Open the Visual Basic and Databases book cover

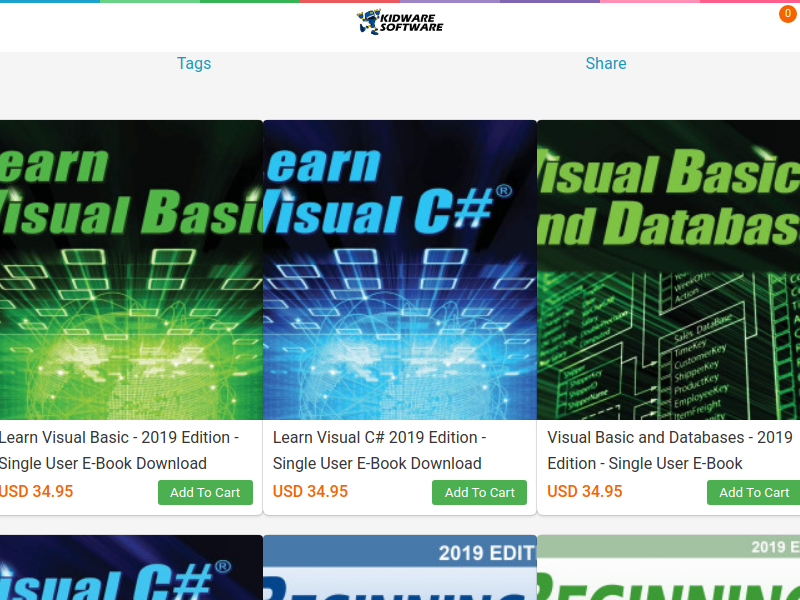669,270
